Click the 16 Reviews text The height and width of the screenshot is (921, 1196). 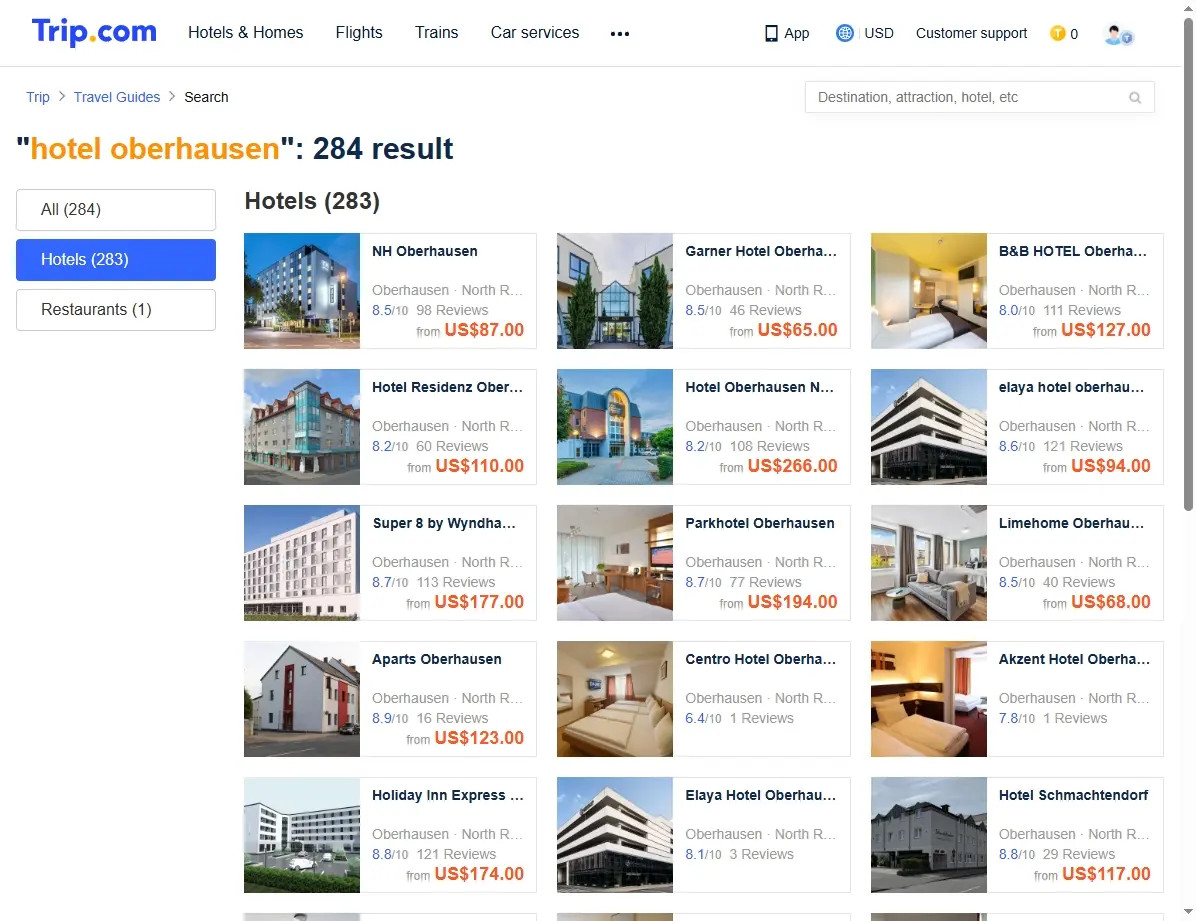coord(452,718)
